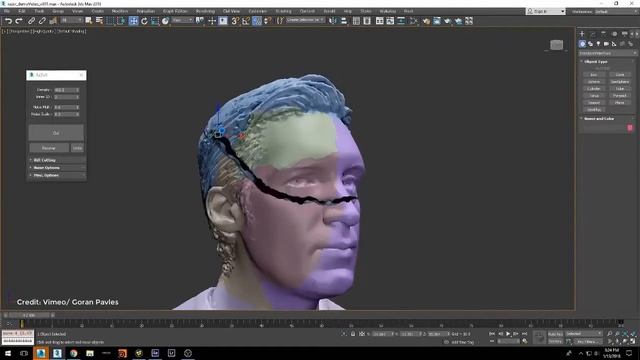Click the Undo arrow in the main toolbar

8,21
